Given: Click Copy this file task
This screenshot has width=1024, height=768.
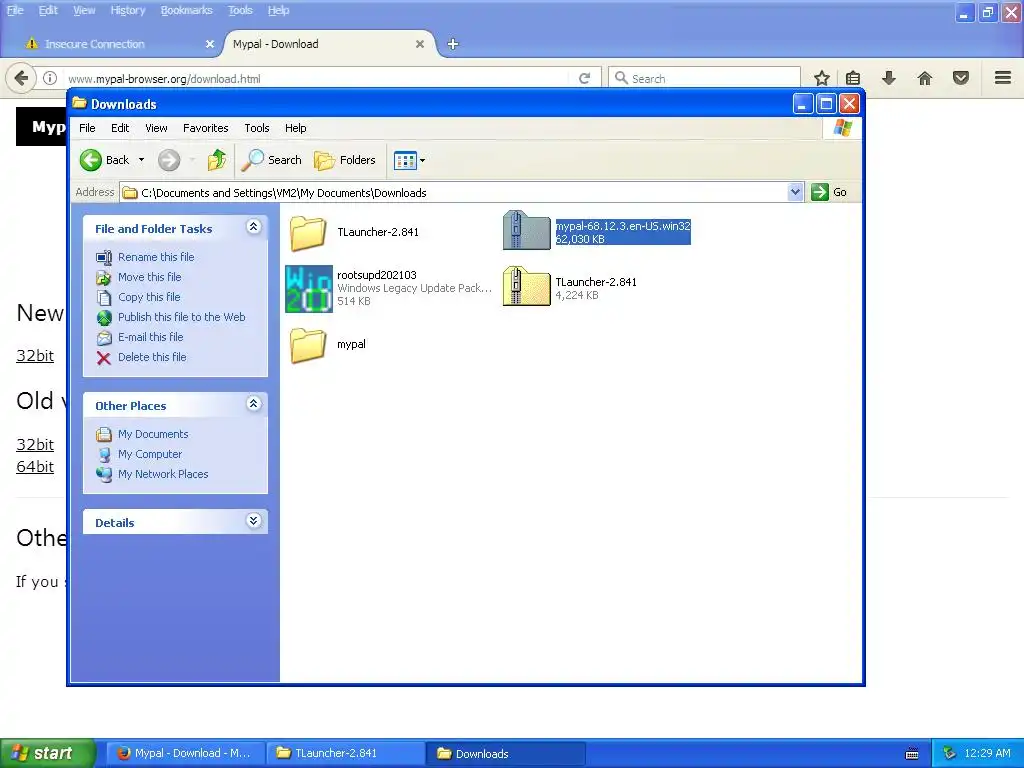Looking at the screenshot, I should [149, 297].
